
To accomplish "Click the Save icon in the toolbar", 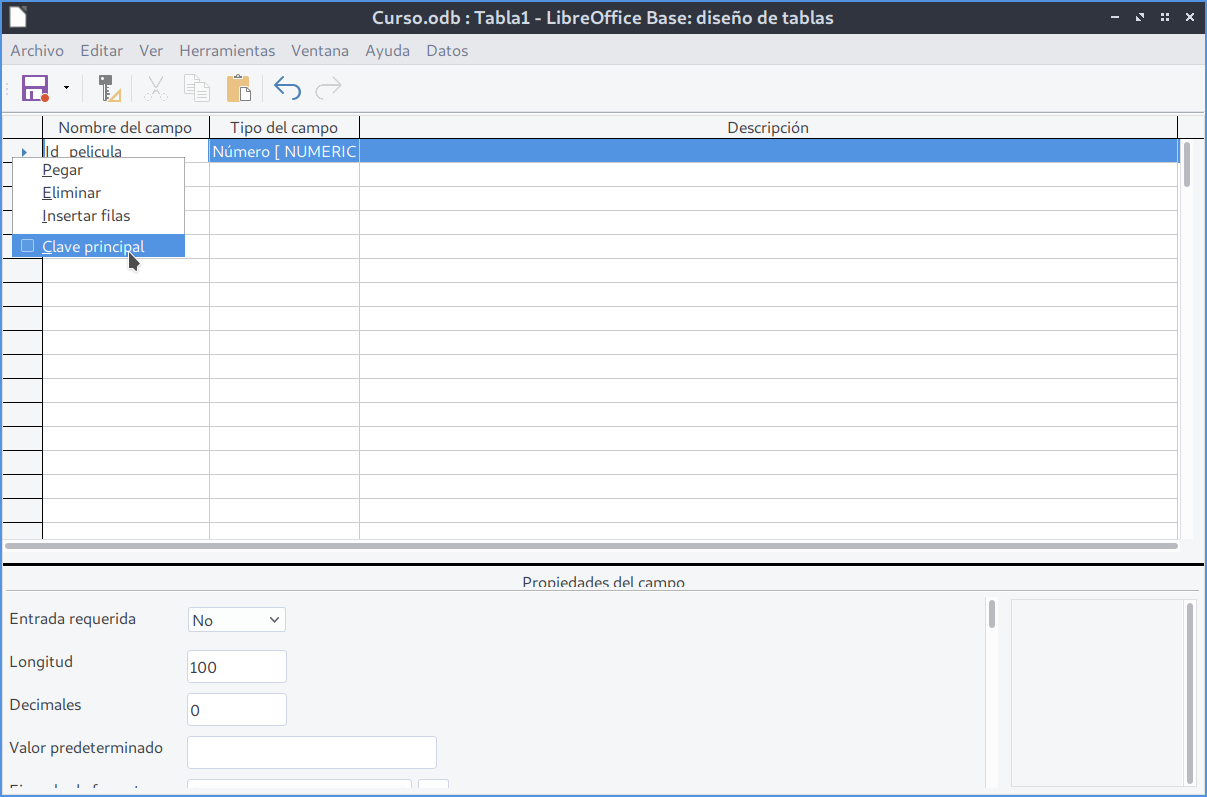I will click(35, 88).
